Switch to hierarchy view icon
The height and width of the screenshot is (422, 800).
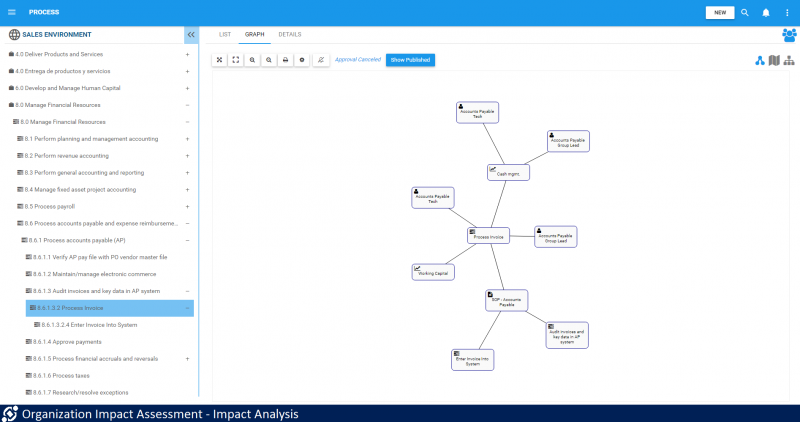[x=789, y=60]
